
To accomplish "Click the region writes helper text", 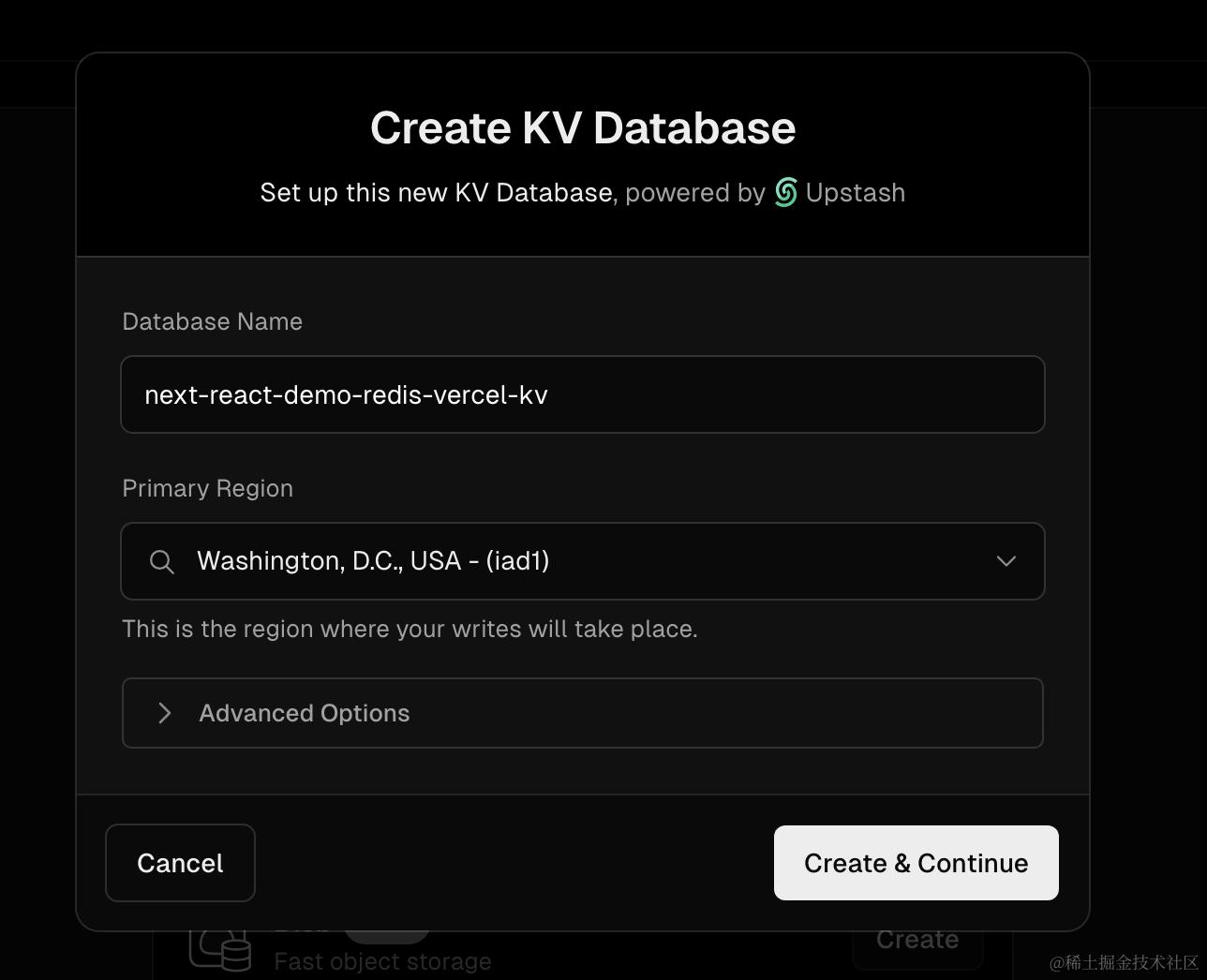I will [410, 629].
